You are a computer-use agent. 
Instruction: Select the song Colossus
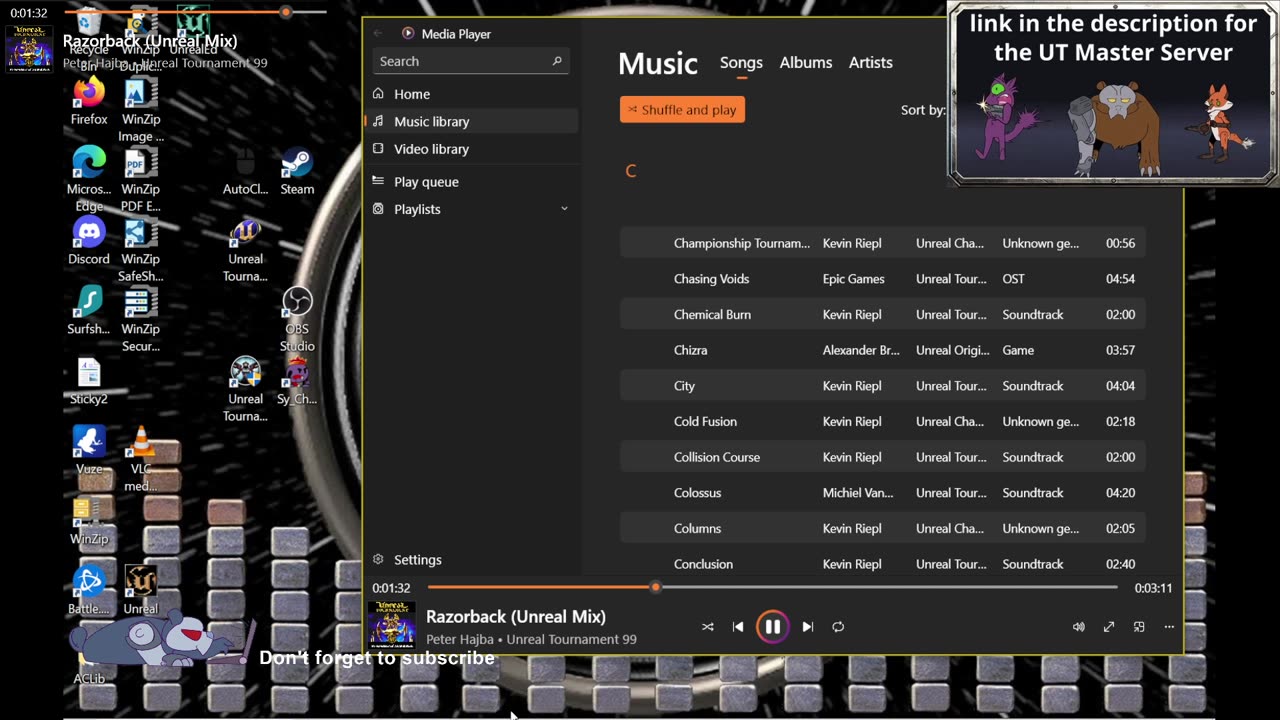pyautogui.click(x=883, y=493)
